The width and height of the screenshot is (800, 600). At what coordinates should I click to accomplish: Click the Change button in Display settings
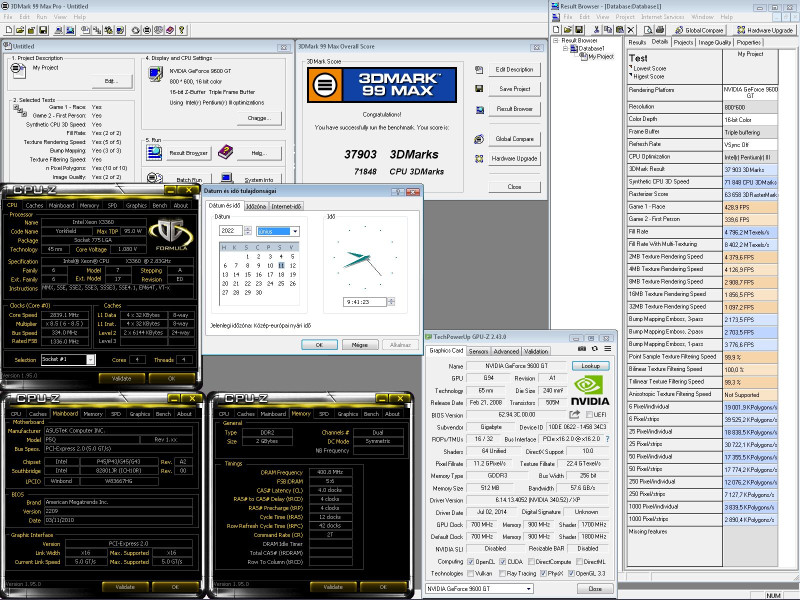[x=259, y=118]
